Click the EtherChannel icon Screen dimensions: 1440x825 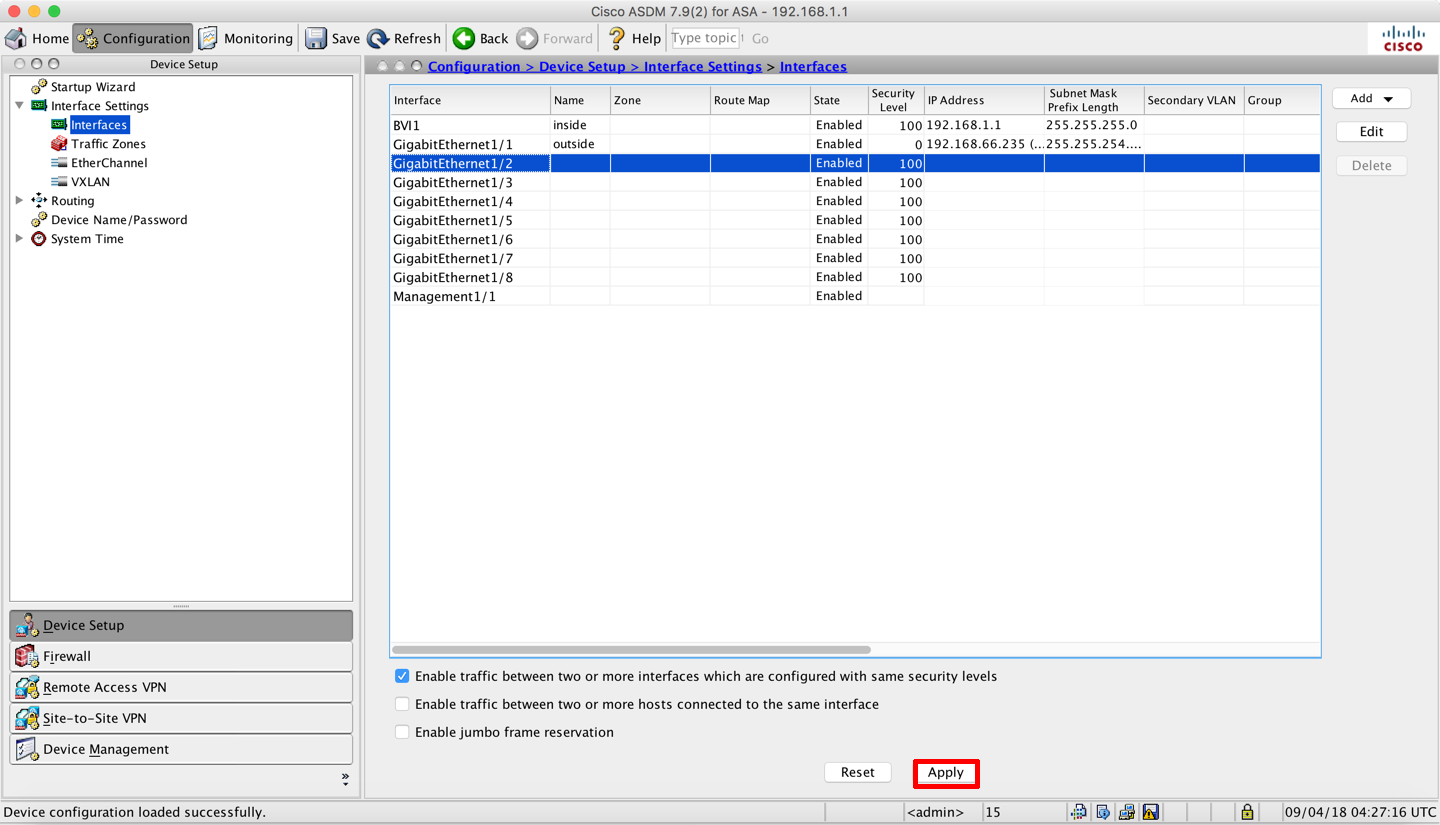(x=59, y=163)
